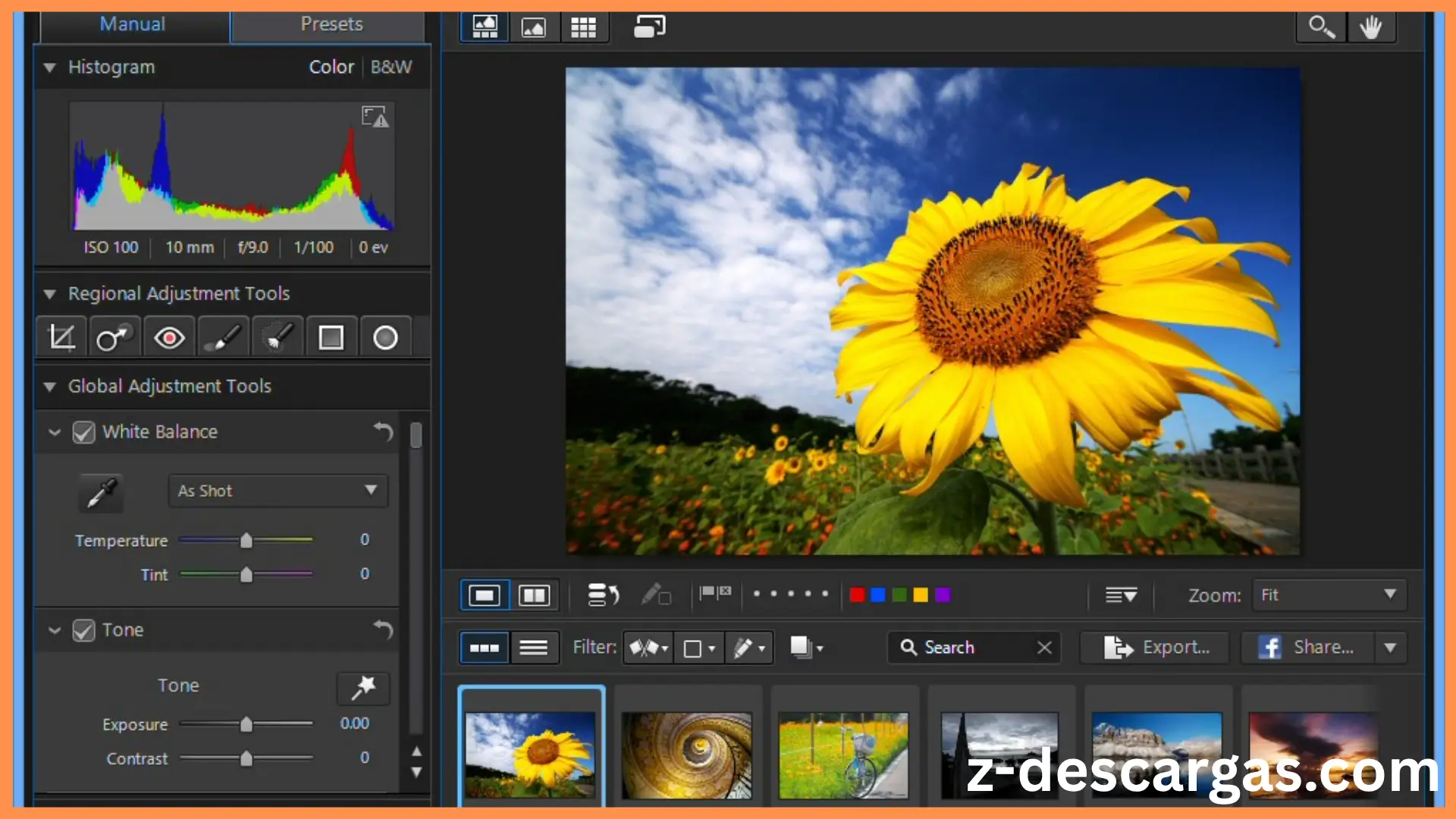1456x819 pixels.
Task: Click the Temperature slider handle
Action: pyautogui.click(x=246, y=541)
